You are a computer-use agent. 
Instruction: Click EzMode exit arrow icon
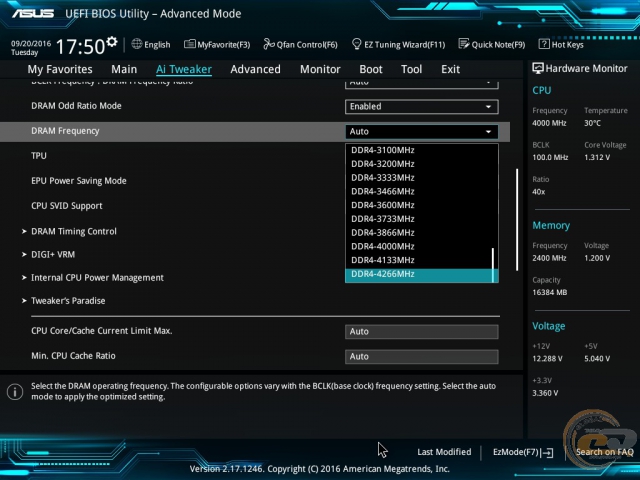point(547,452)
